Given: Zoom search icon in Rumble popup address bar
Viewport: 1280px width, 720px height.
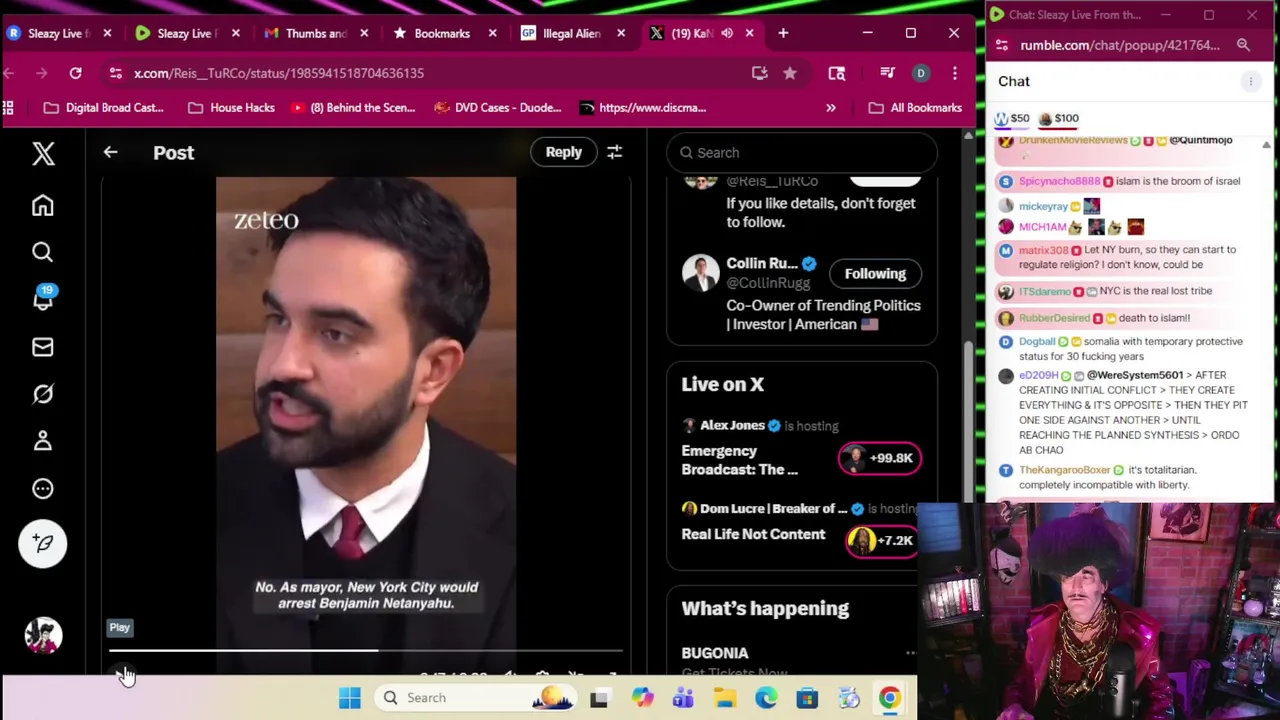Looking at the screenshot, I should (1243, 45).
